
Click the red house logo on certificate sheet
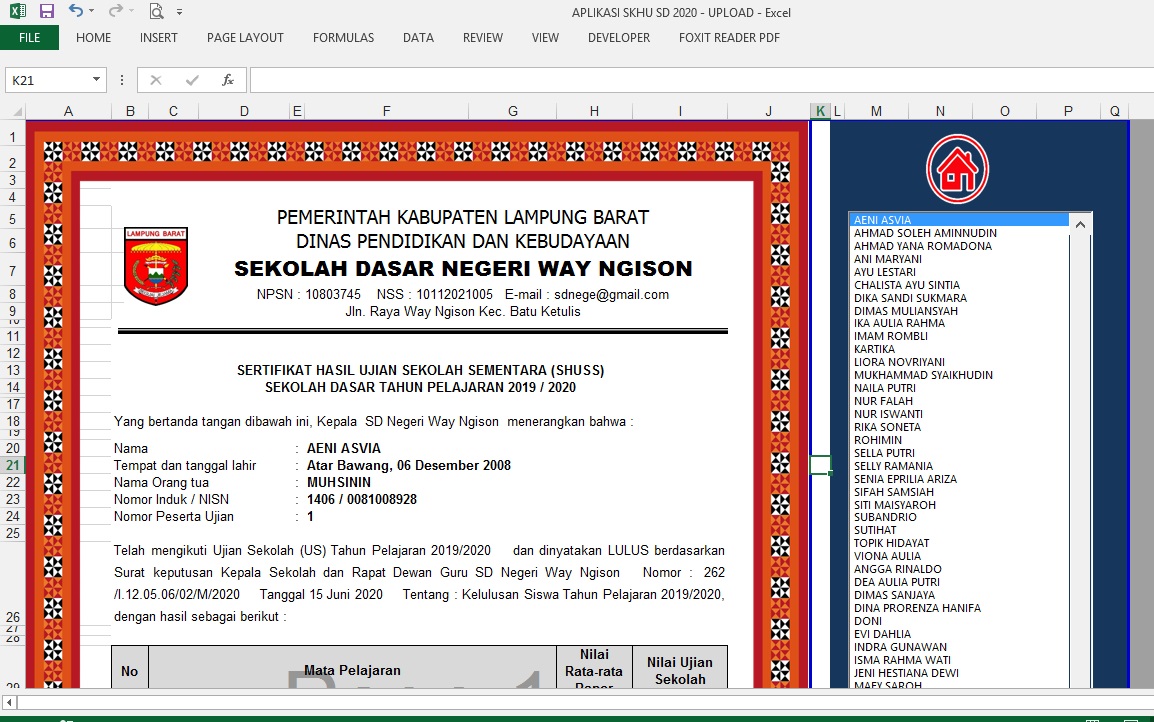click(956, 168)
